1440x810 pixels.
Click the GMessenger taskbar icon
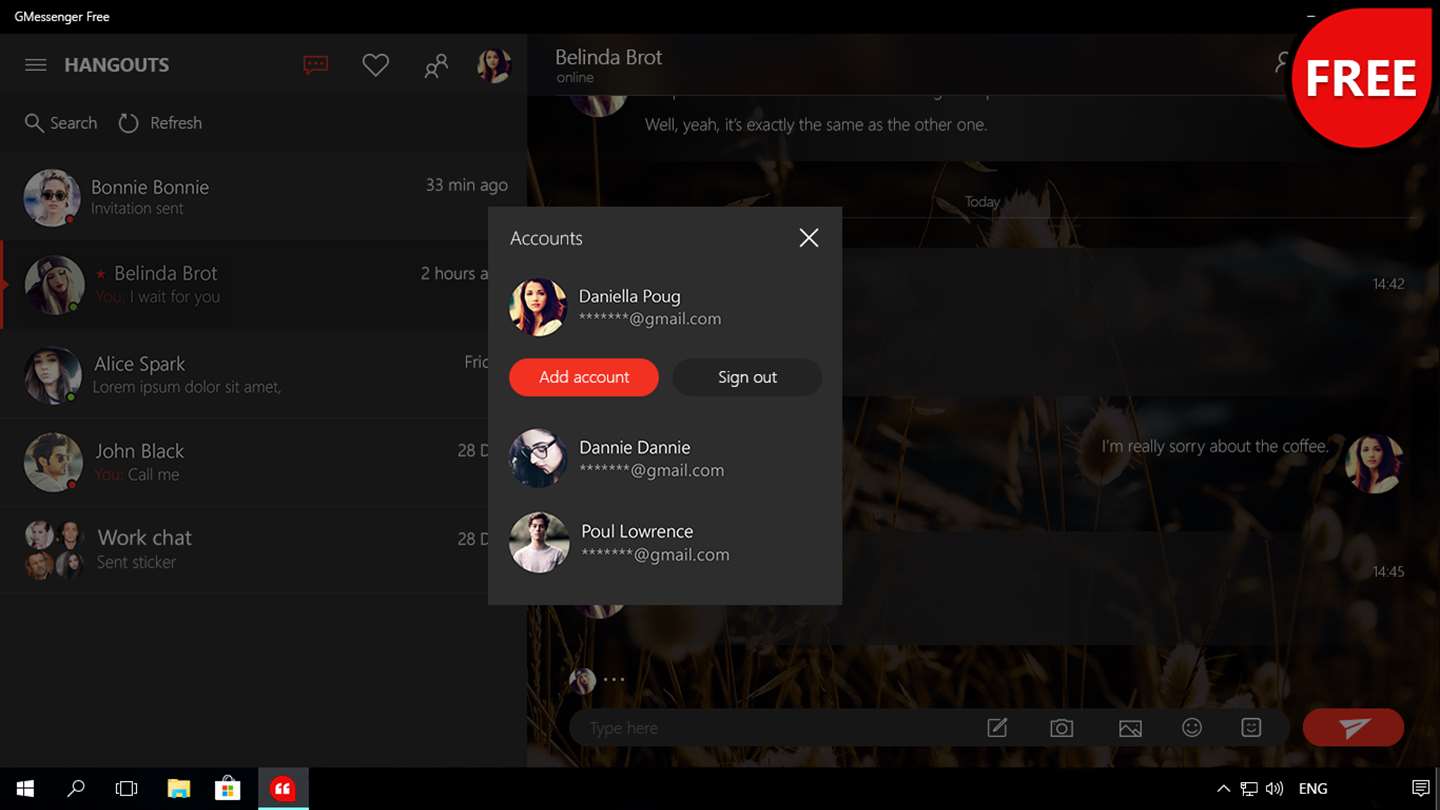click(283, 789)
